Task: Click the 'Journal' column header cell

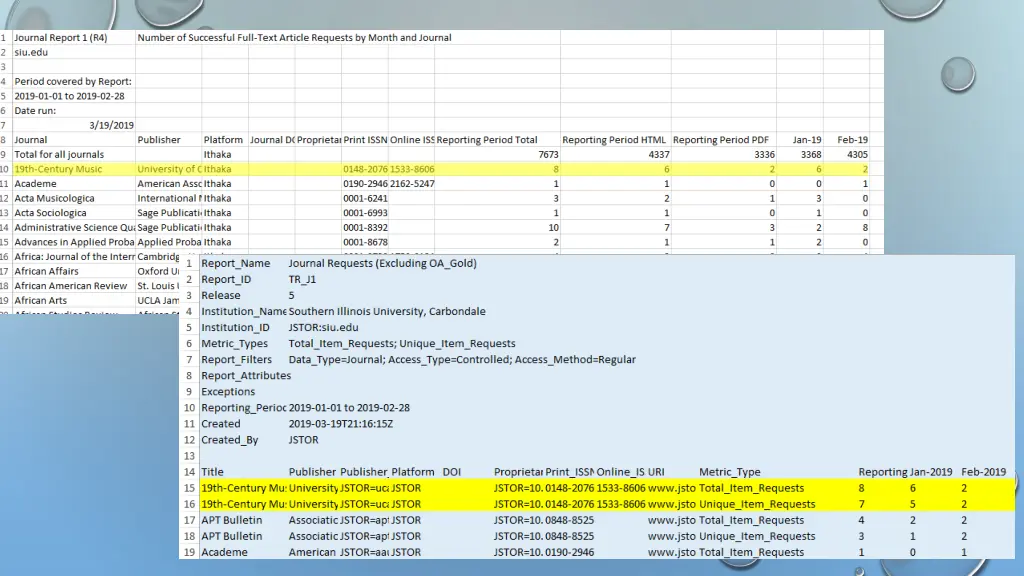Action: 31,140
